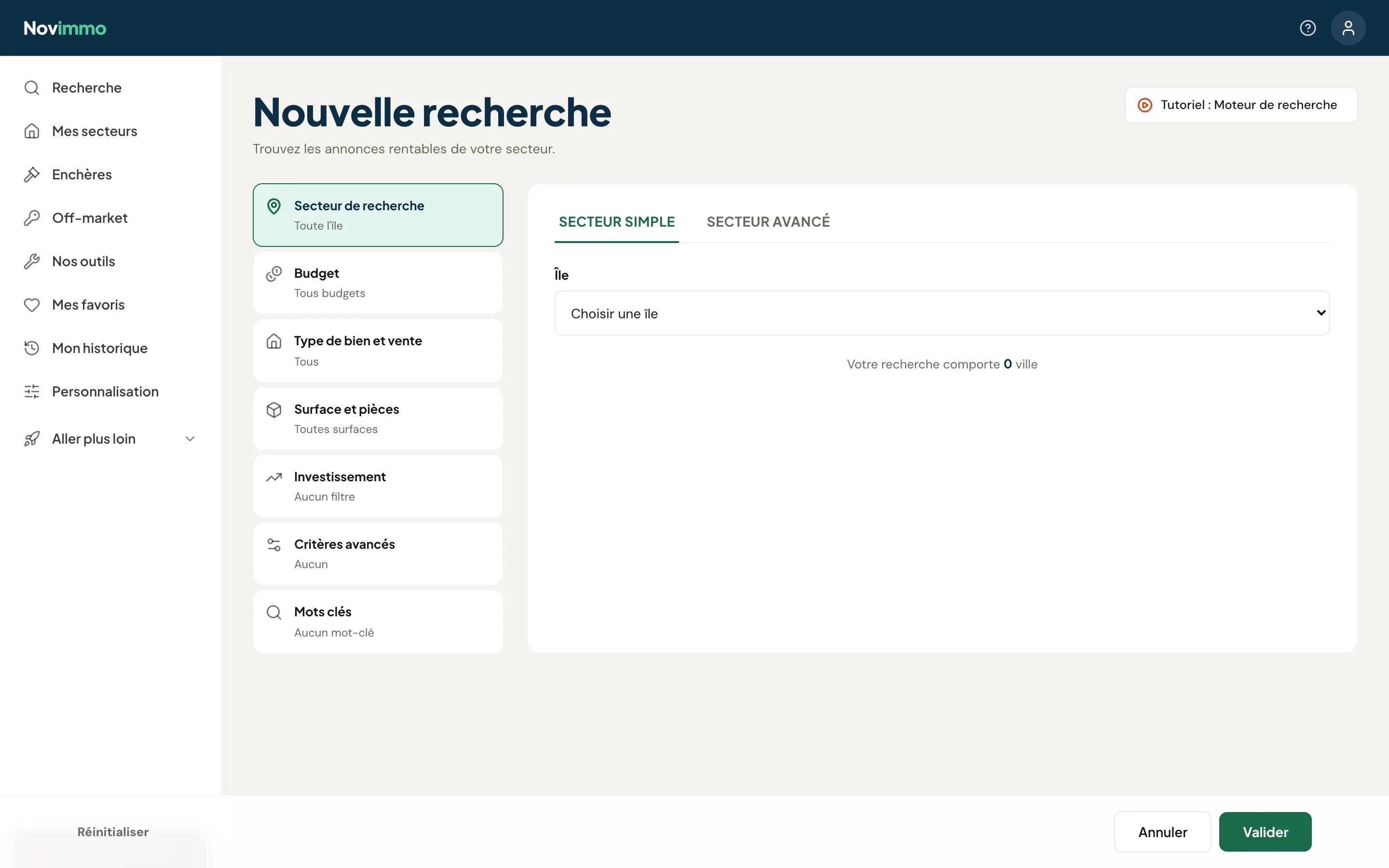Image resolution: width=1389 pixels, height=868 pixels.
Task: Click 'Votre recherche comporte 0 ville' text
Action: [942, 364]
